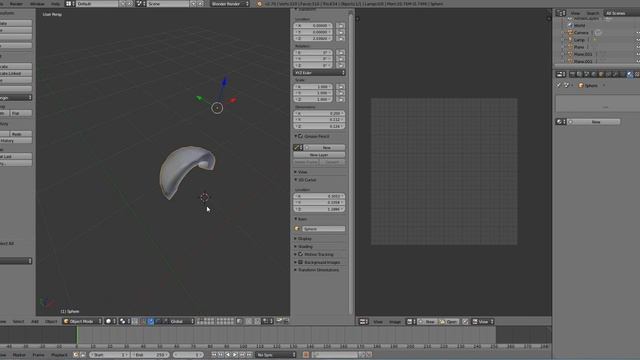Image resolution: width=640 pixels, height=360 pixels.
Task: Play the animation in reverse
Action: point(228,355)
